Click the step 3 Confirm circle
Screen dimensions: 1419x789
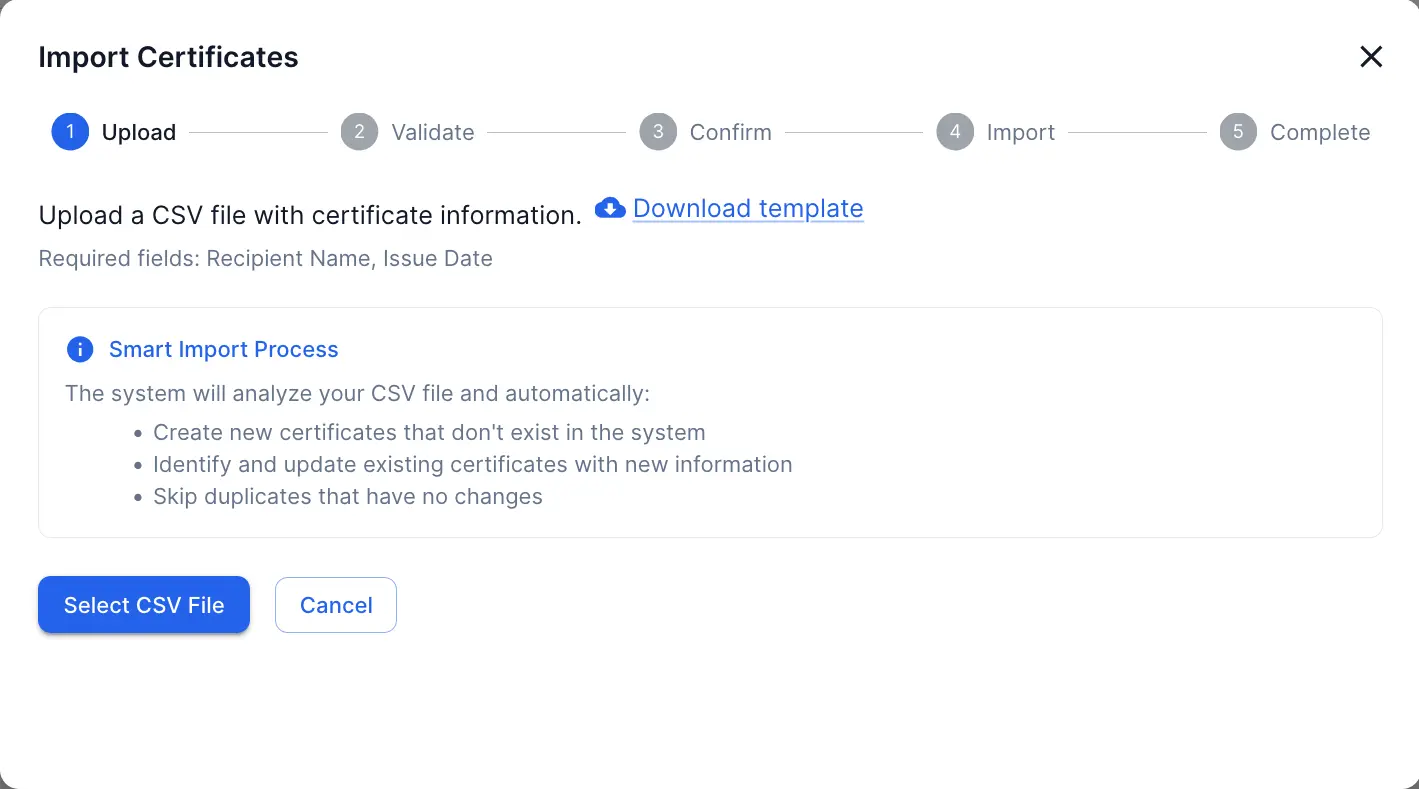[x=656, y=132]
